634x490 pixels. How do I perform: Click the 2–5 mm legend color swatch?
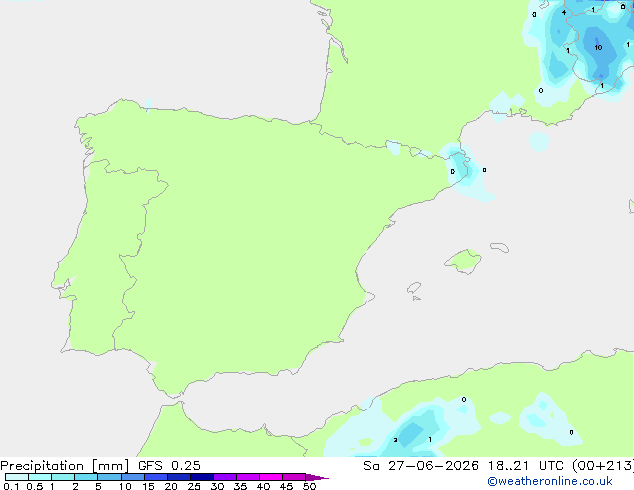tap(86, 477)
